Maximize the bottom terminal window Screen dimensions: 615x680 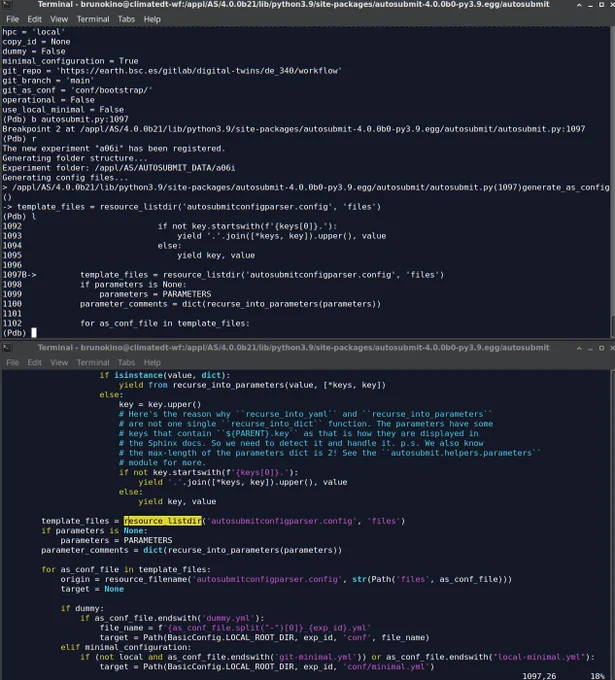602,348
